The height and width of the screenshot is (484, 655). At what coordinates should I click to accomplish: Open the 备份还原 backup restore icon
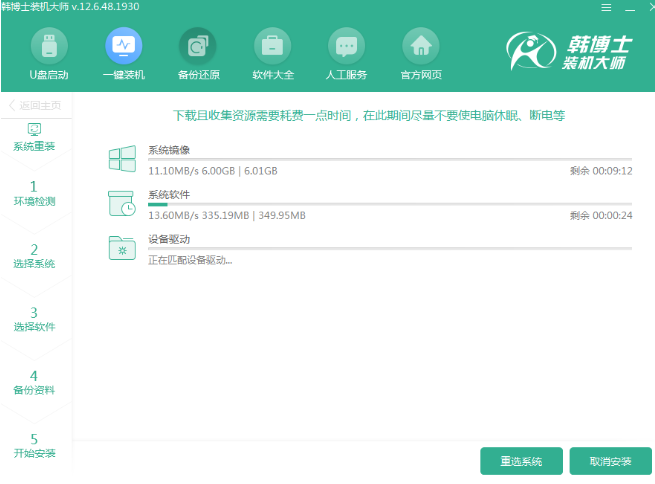pos(196,47)
